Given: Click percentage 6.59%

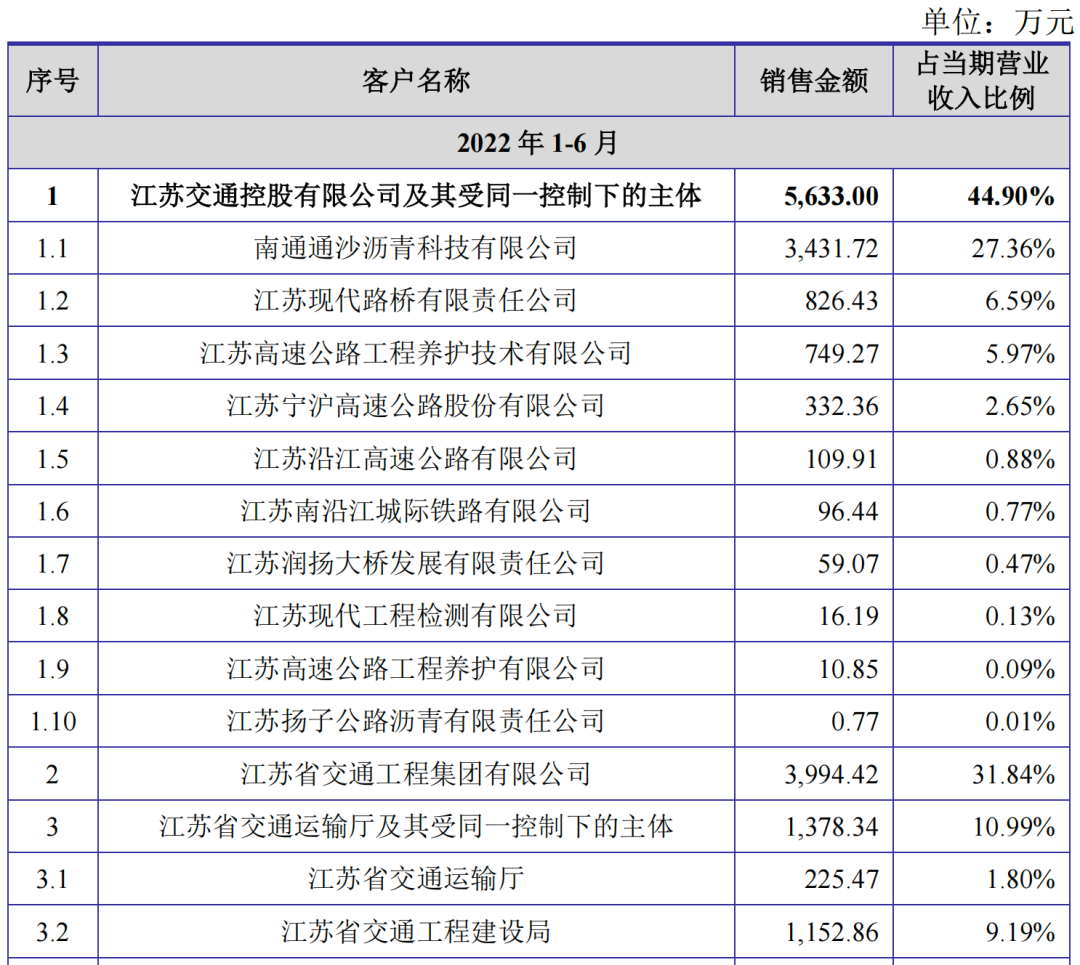Looking at the screenshot, I should (x=1020, y=301).
